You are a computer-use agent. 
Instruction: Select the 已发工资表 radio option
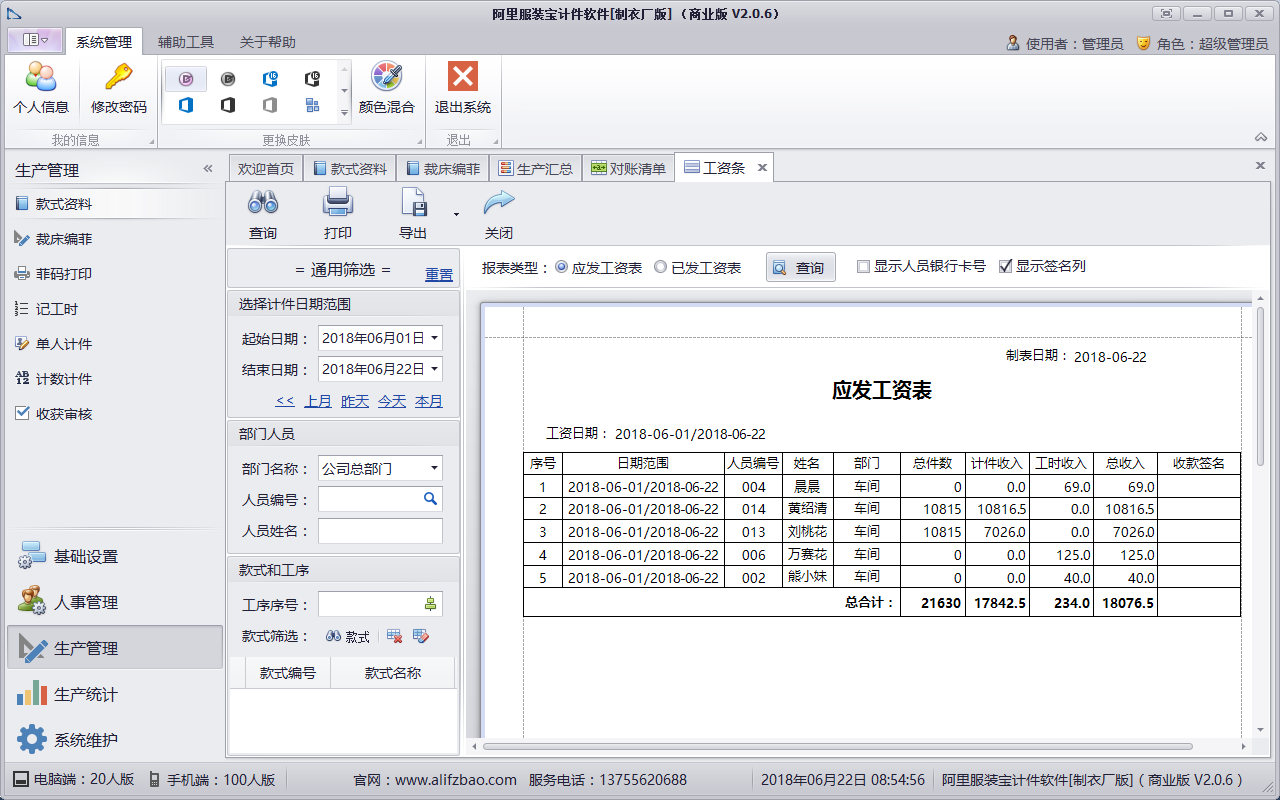(661, 267)
